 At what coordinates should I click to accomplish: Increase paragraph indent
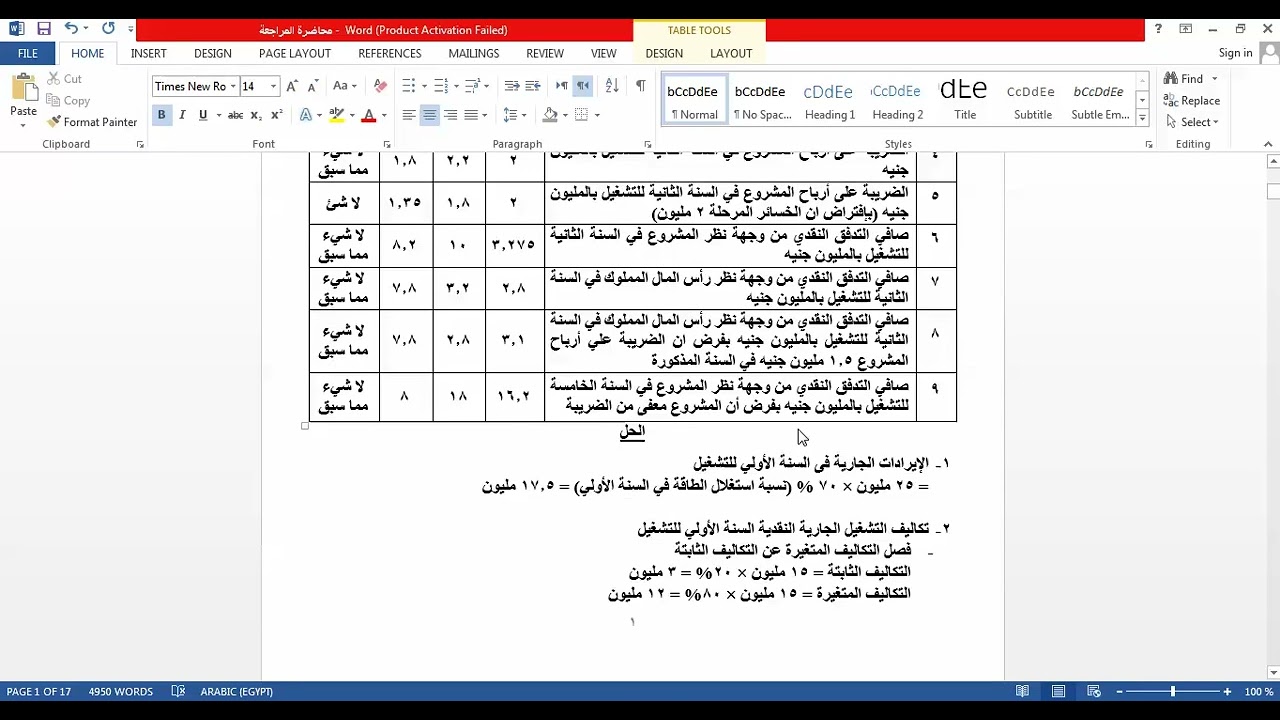533,86
